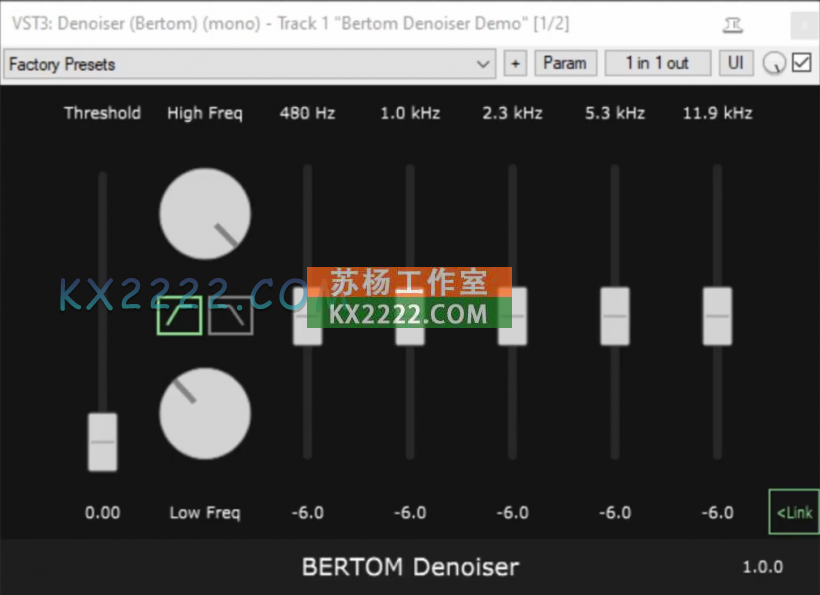Click the Low Freq knob
Screen dimensions: 820x595
click(205, 414)
